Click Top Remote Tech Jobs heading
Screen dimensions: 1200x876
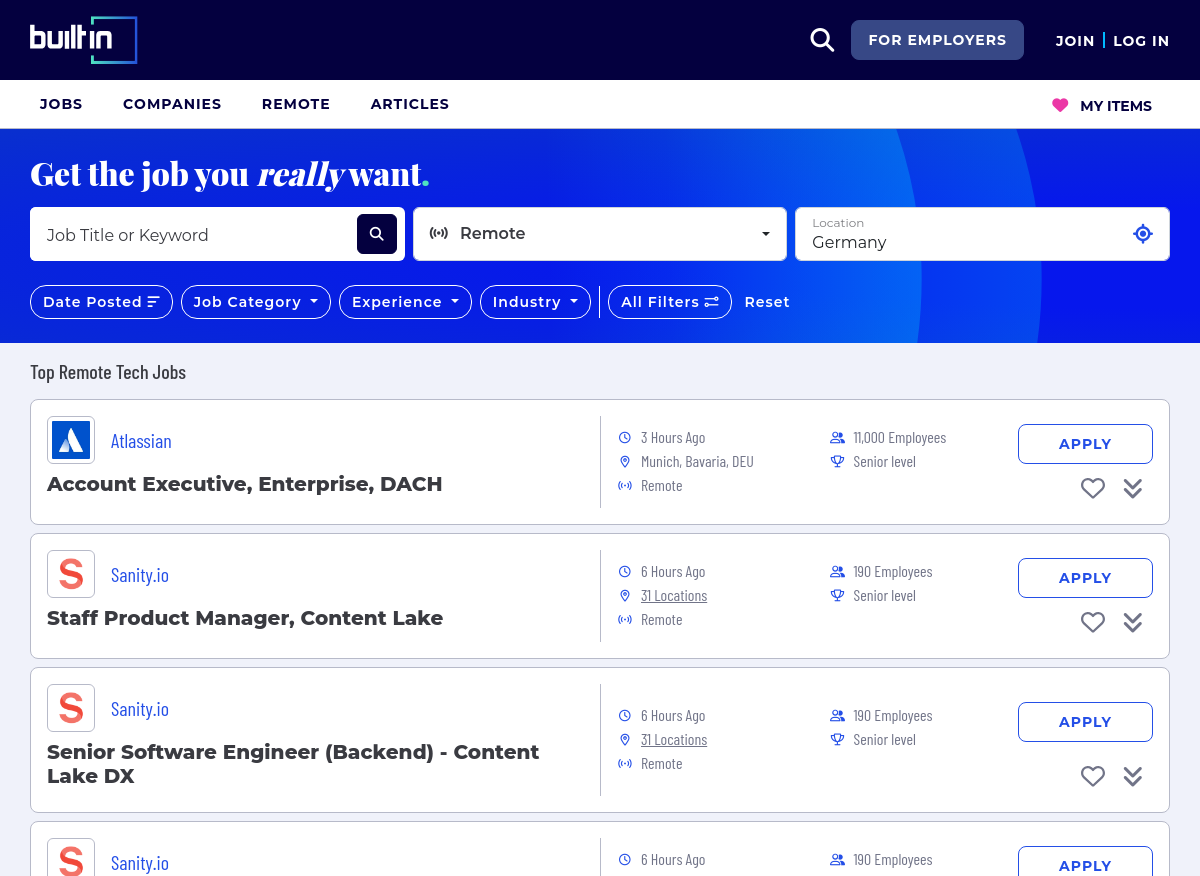(x=108, y=372)
